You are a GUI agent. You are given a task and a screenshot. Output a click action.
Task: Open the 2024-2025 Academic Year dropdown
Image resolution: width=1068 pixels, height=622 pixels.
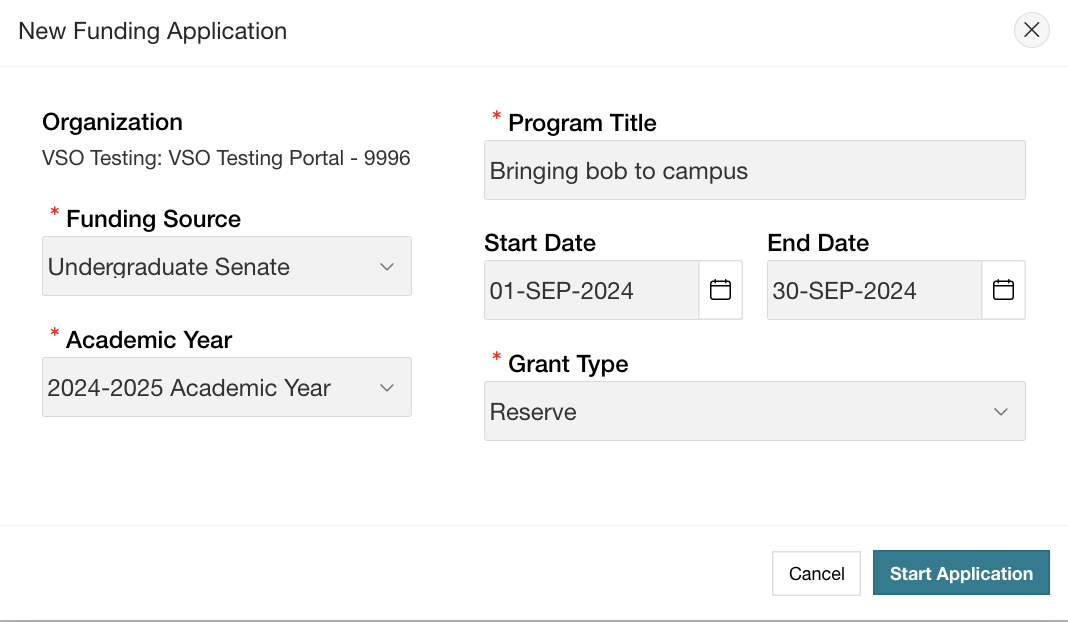click(227, 387)
